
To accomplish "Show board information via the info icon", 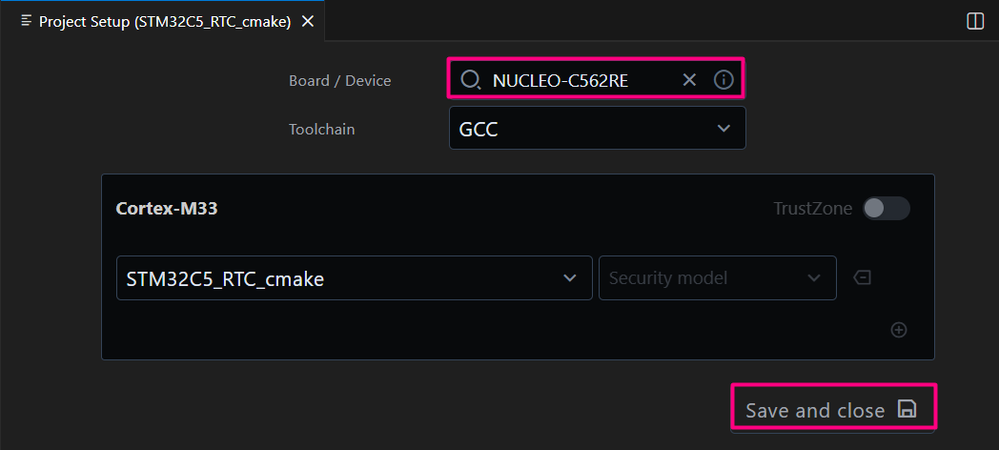I will click(x=724, y=80).
